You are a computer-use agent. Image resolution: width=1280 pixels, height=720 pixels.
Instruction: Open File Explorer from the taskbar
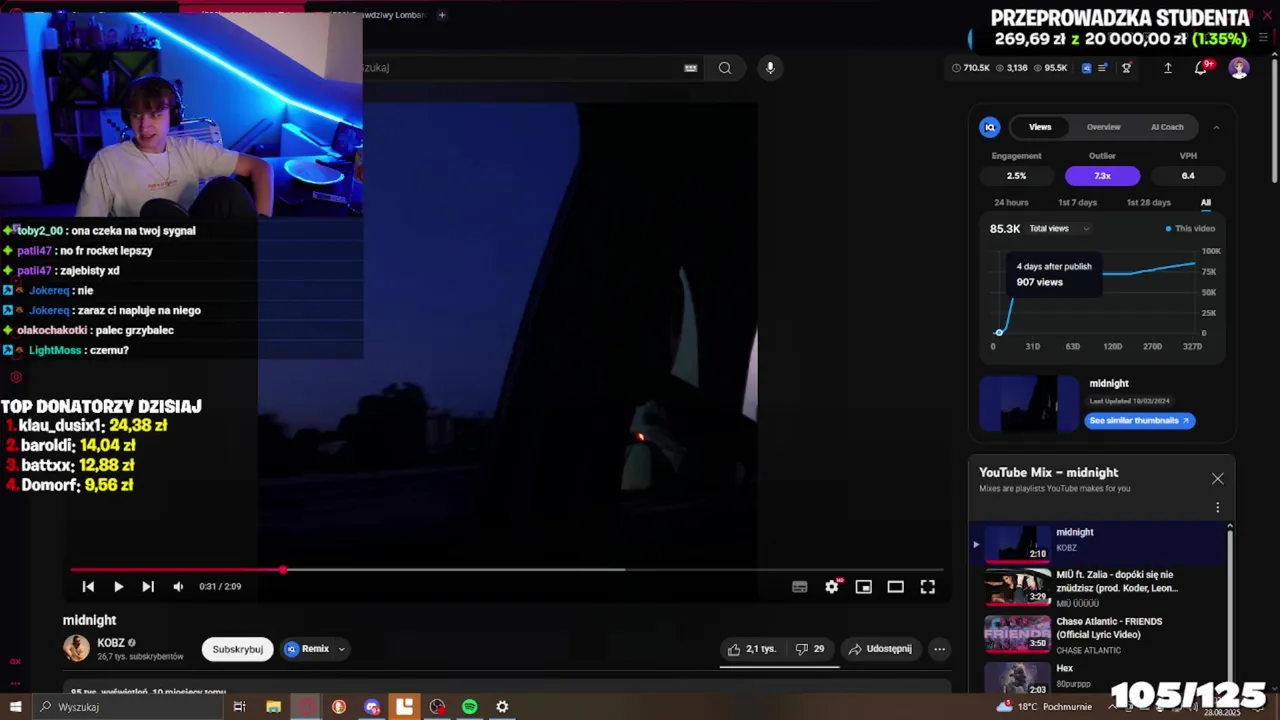pos(273,707)
